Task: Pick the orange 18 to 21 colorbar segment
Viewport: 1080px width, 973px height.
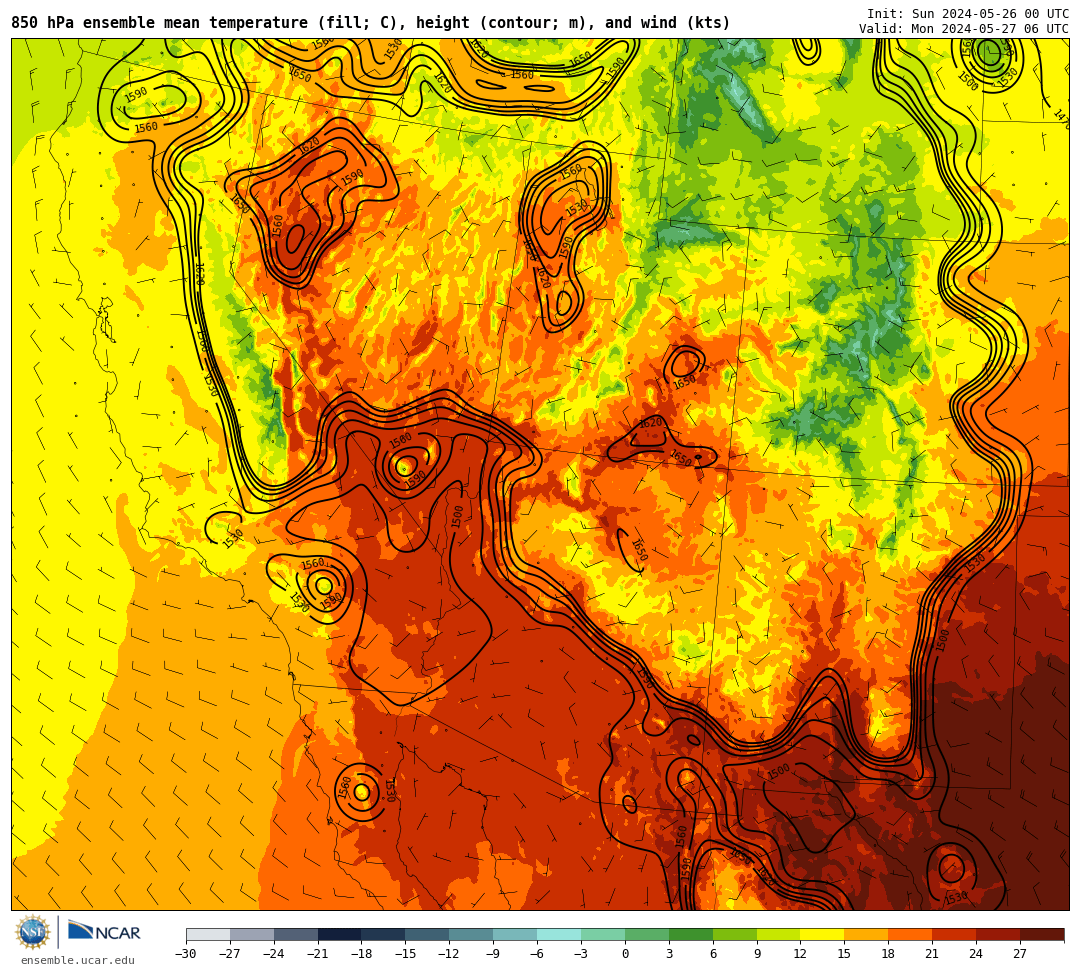Action: tap(911, 934)
